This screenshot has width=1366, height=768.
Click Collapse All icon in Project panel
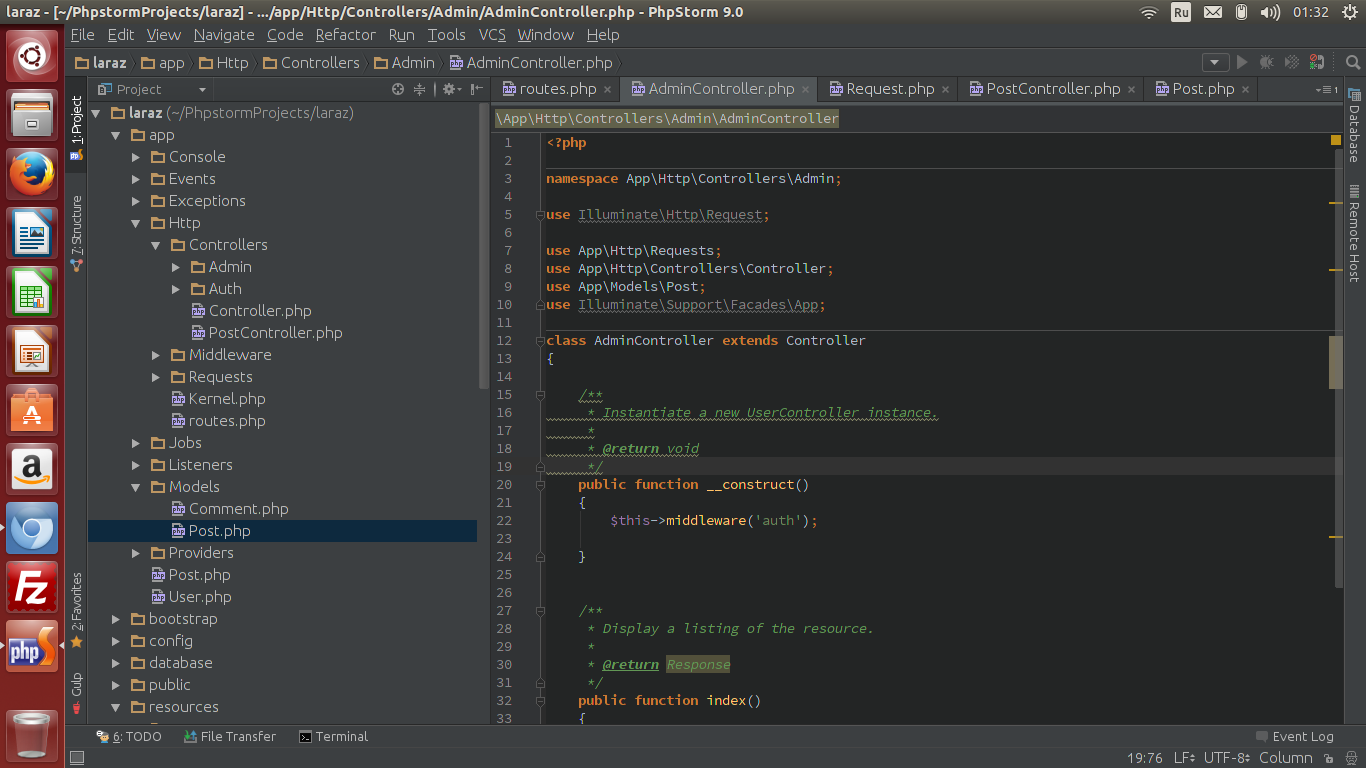[x=420, y=89]
